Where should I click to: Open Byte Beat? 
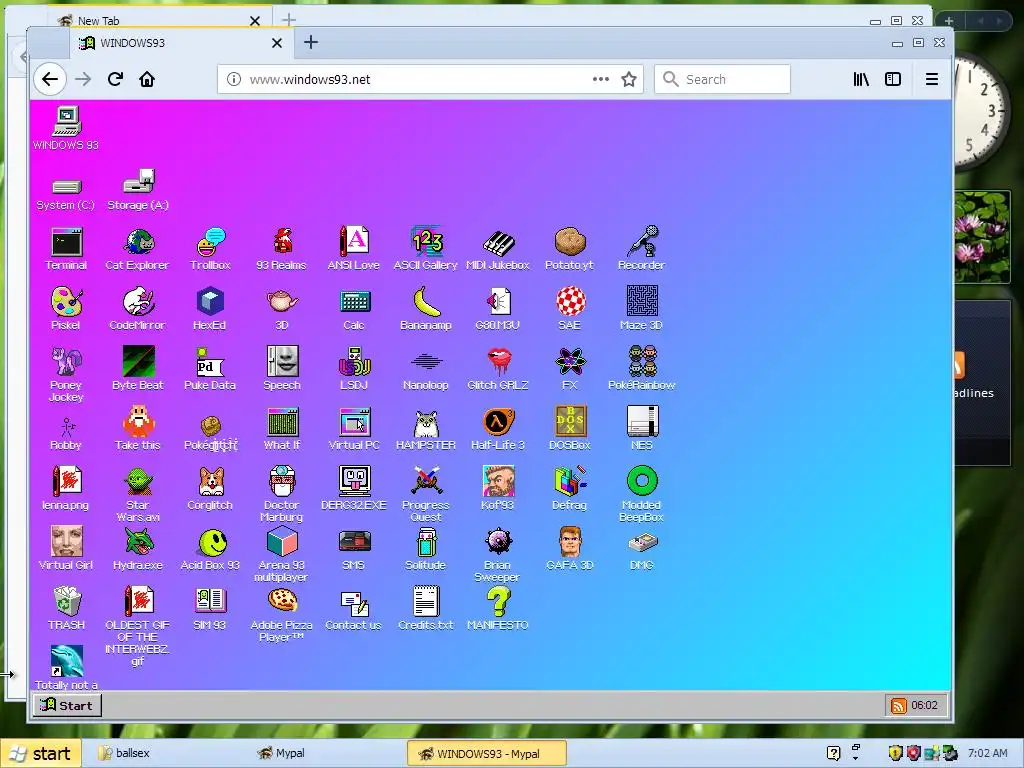[x=138, y=368]
